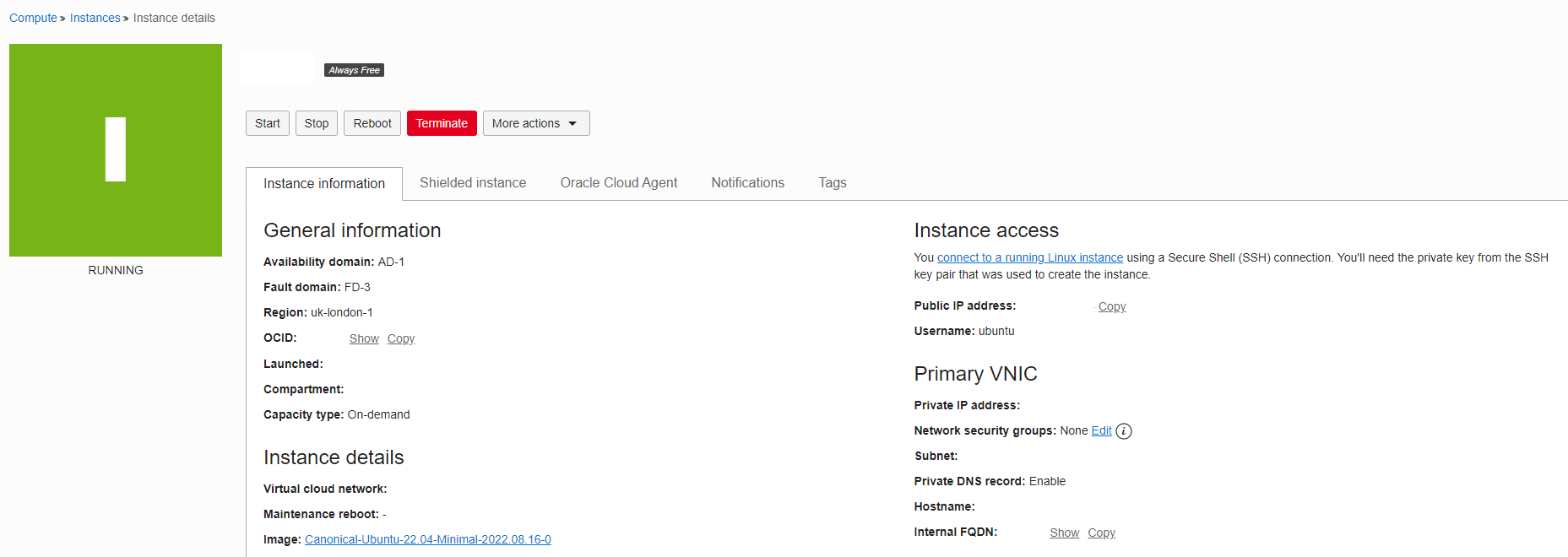Click the green instance status image
This screenshot has width=1568, height=557.
[116, 150]
